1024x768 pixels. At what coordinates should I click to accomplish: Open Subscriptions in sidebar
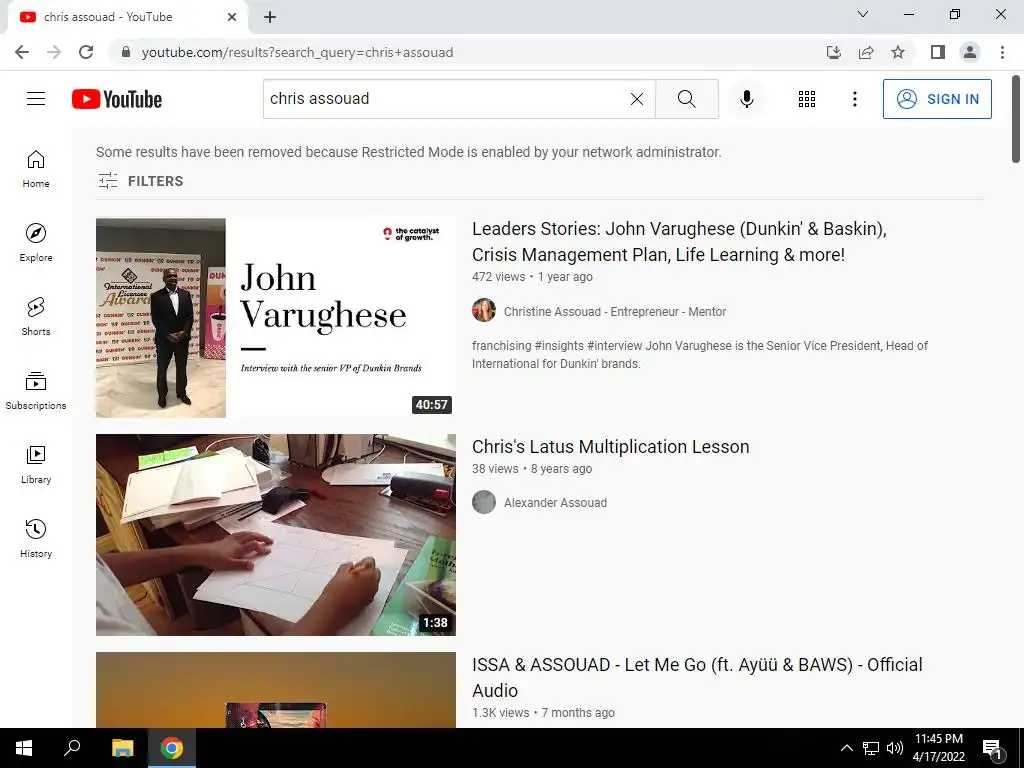(x=36, y=391)
